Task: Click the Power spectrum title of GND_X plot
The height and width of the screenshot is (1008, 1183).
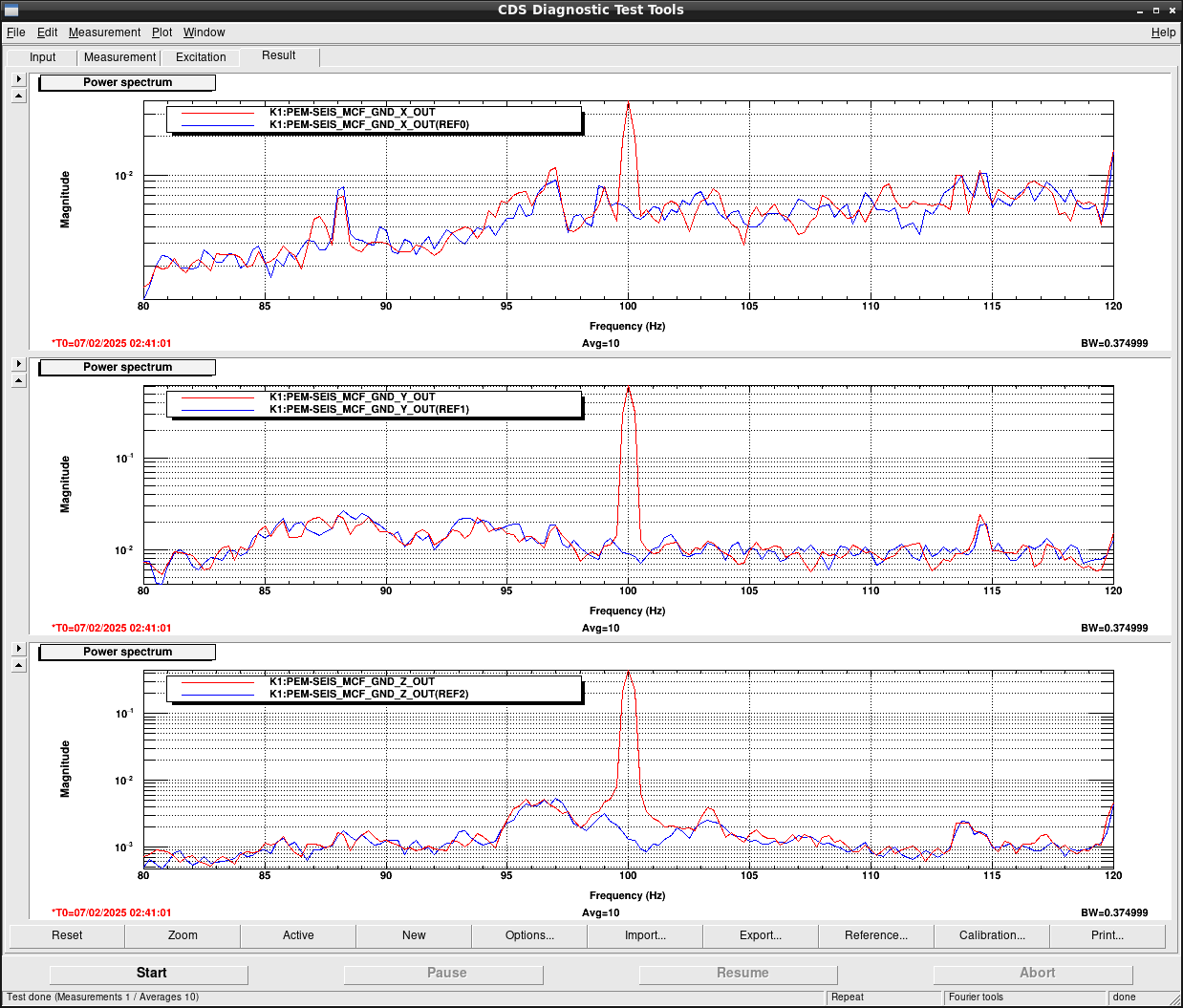Action: point(127,82)
